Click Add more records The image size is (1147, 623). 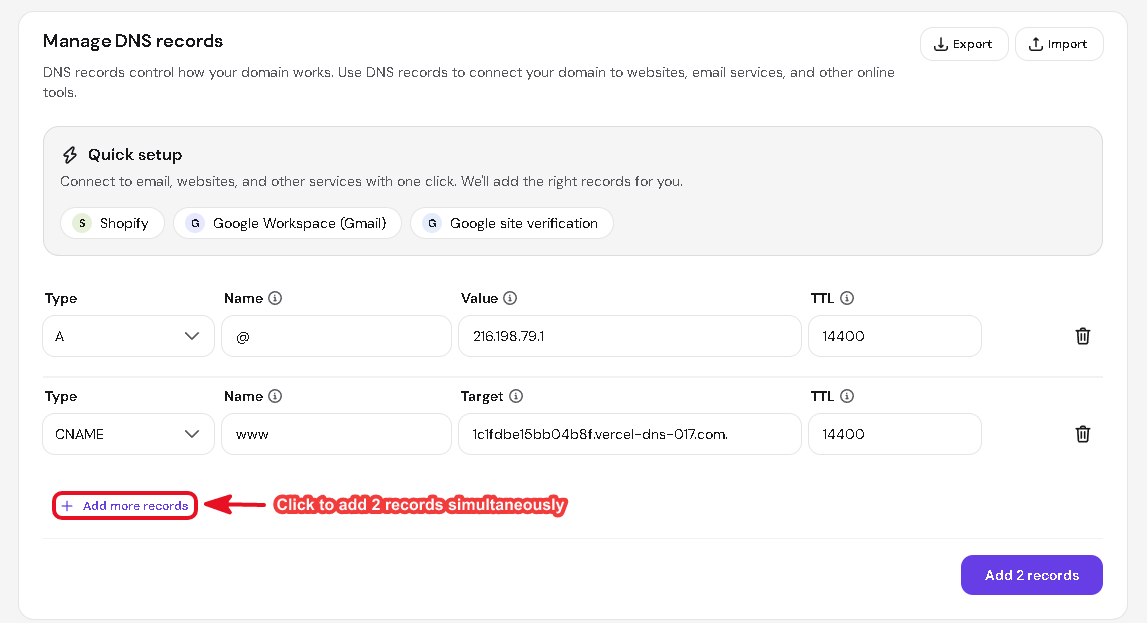point(125,505)
